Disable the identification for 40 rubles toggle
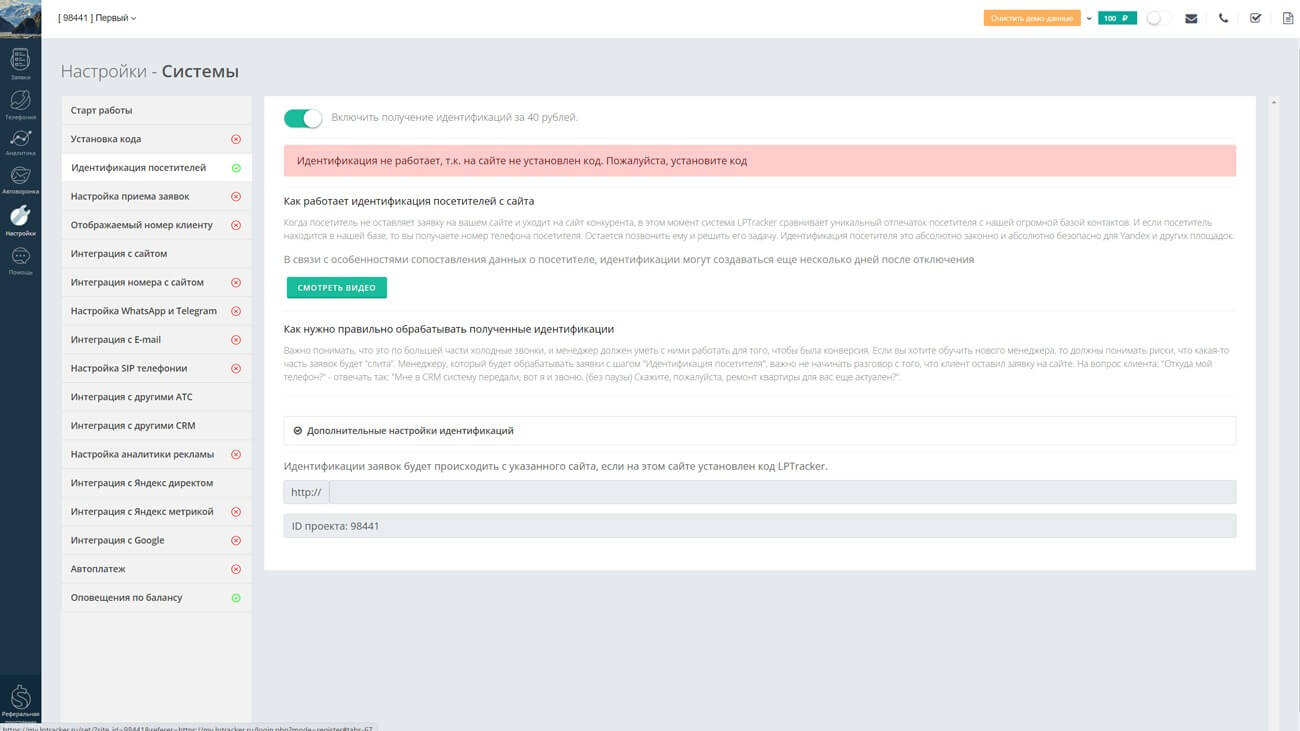The height and width of the screenshot is (731, 1300). [303, 118]
